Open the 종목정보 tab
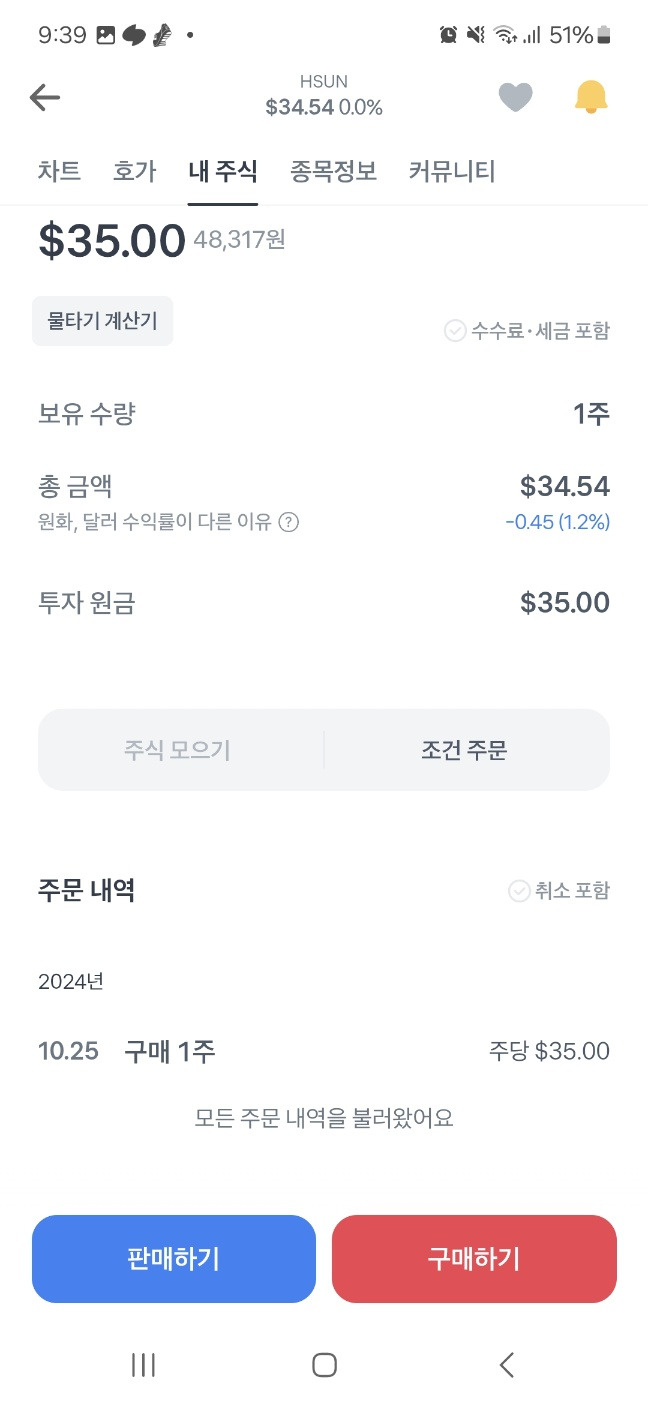This screenshot has height=1404, width=648. [333, 171]
